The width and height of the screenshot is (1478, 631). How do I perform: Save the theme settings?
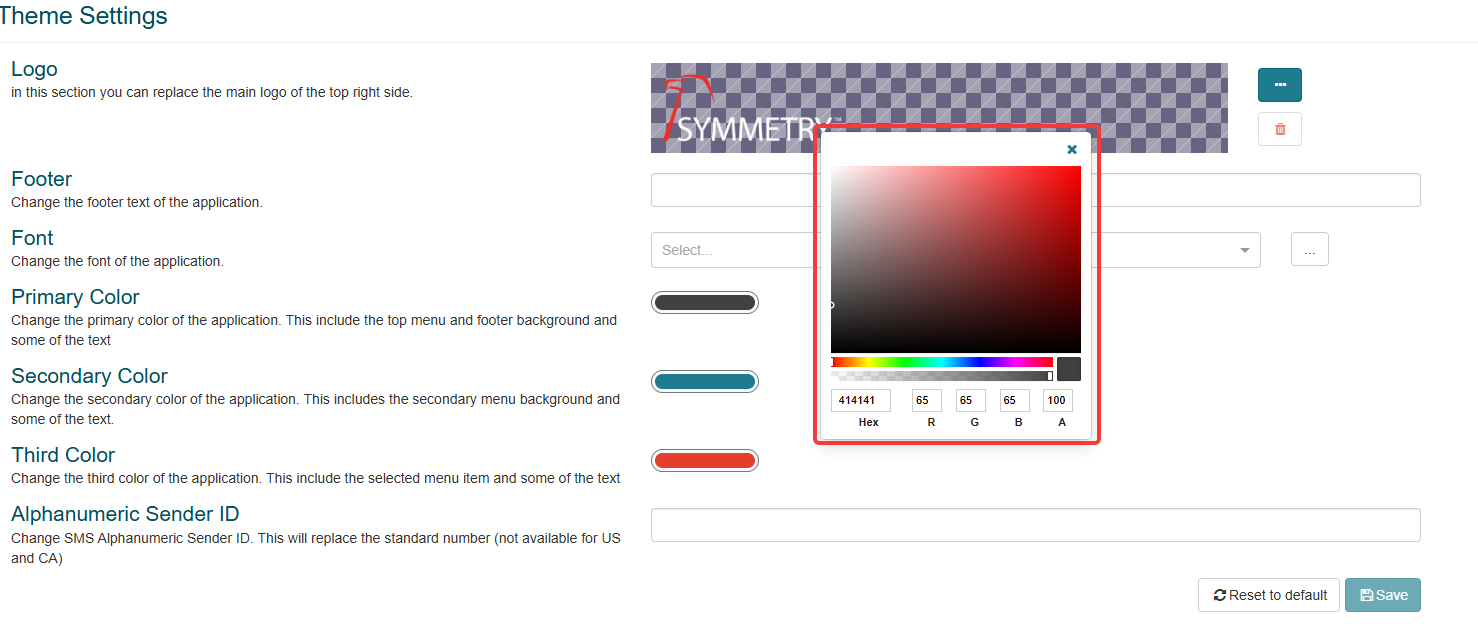(x=1383, y=595)
